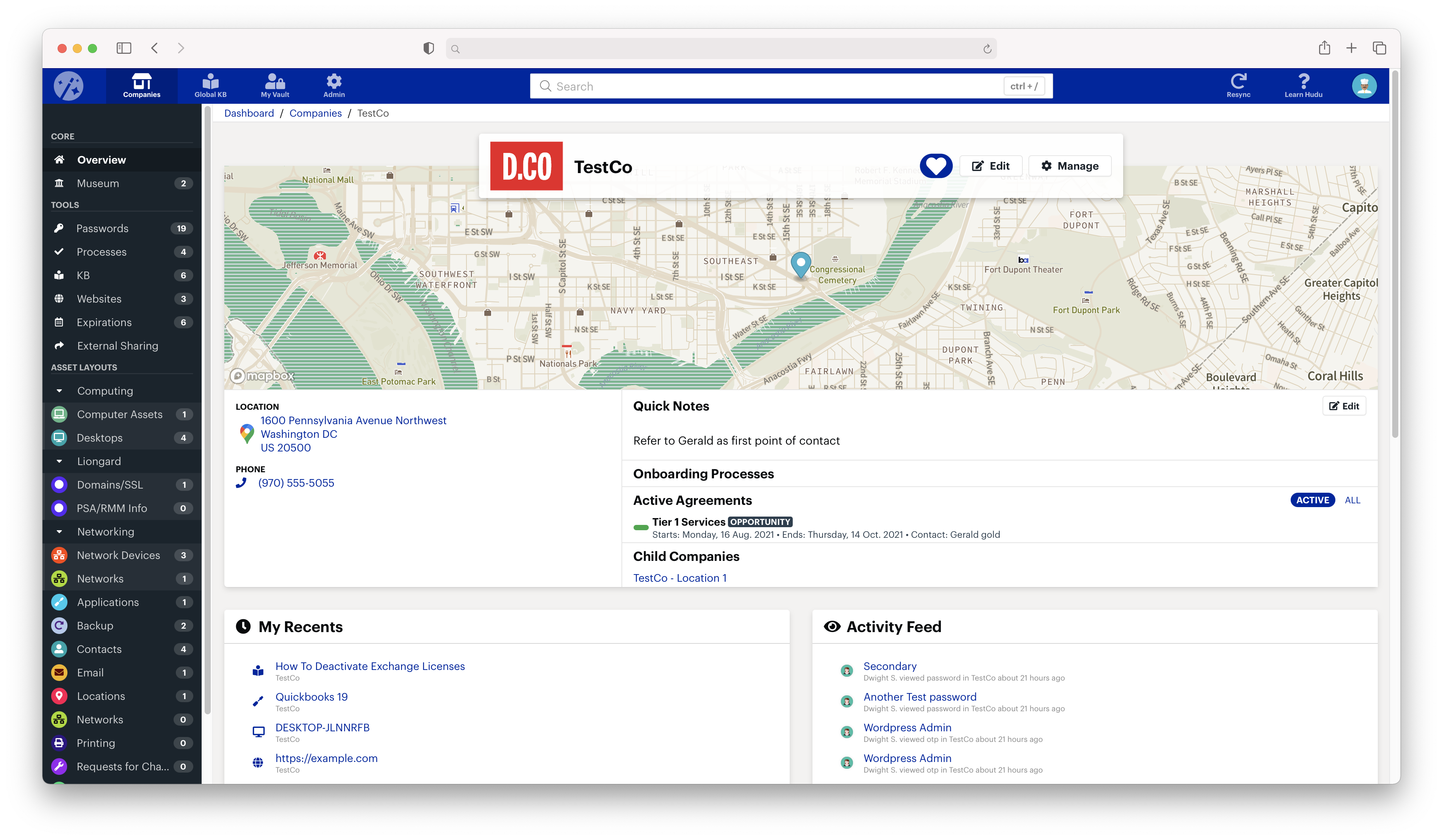Toggle the favorite heart for TestCo
This screenshot has height=840, width=1443.
pyautogui.click(x=936, y=166)
